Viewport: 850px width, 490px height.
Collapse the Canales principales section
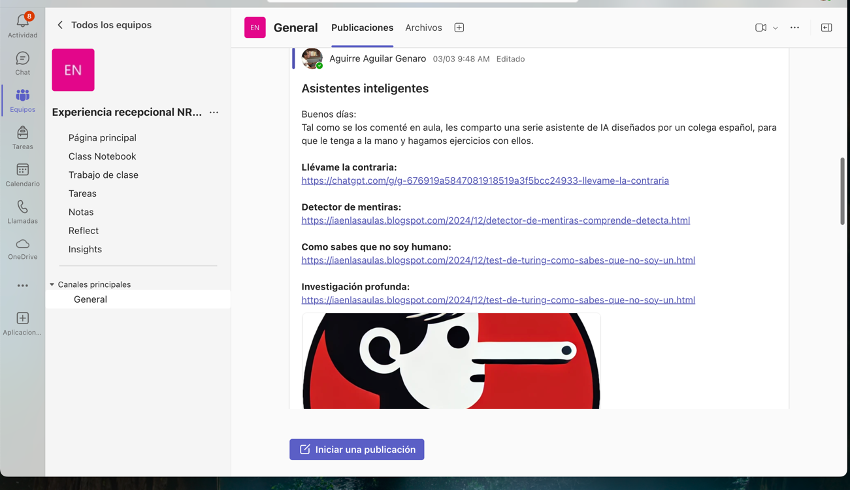pyautogui.click(x=52, y=285)
